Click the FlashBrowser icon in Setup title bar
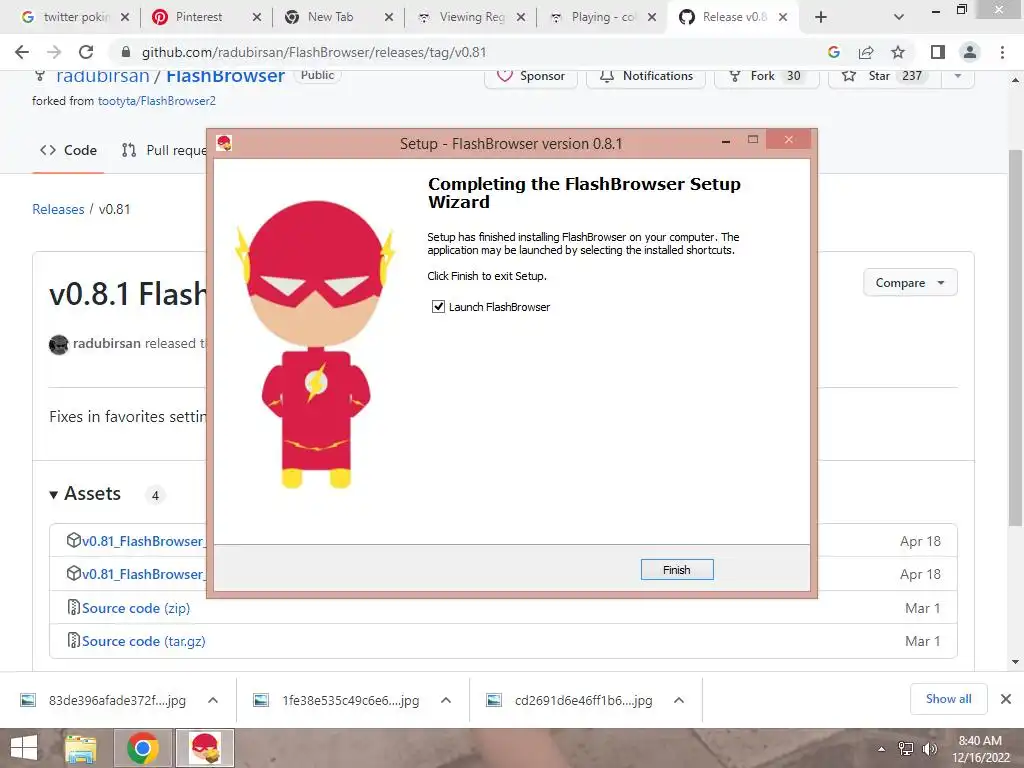The height and width of the screenshot is (768, 1024). pos(224,143)
